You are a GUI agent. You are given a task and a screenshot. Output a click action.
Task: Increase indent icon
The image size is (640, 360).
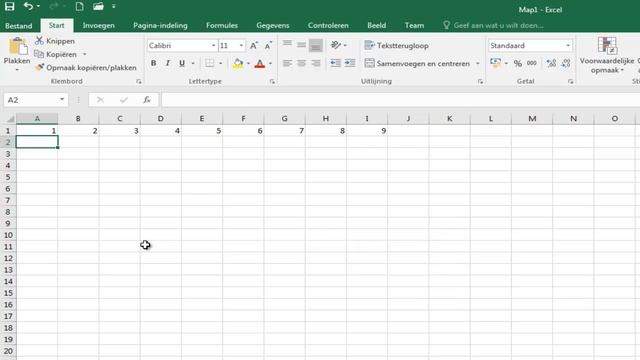(350, 63)
